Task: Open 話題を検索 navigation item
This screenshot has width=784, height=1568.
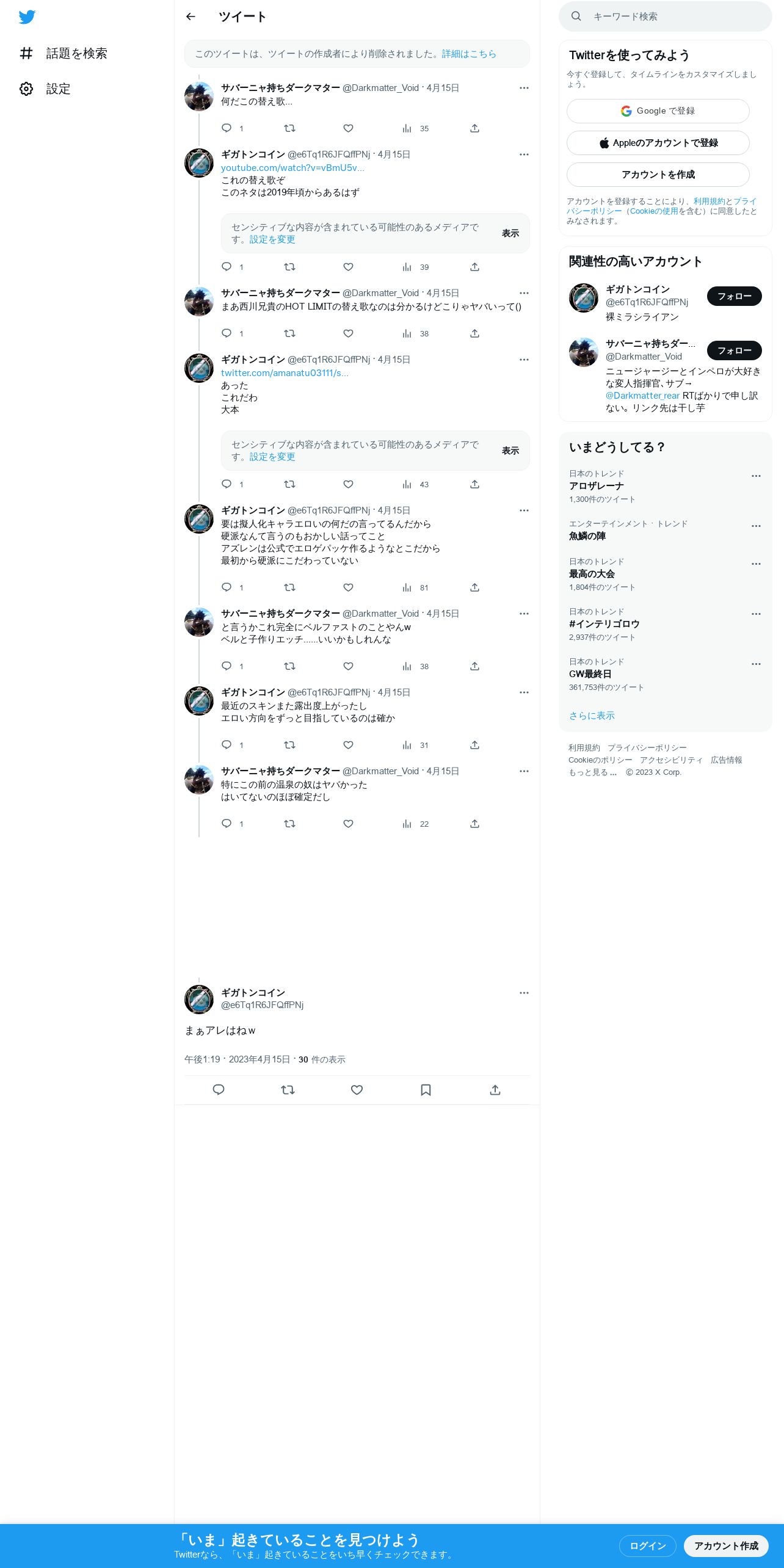Action: click(x=64, y=54)
